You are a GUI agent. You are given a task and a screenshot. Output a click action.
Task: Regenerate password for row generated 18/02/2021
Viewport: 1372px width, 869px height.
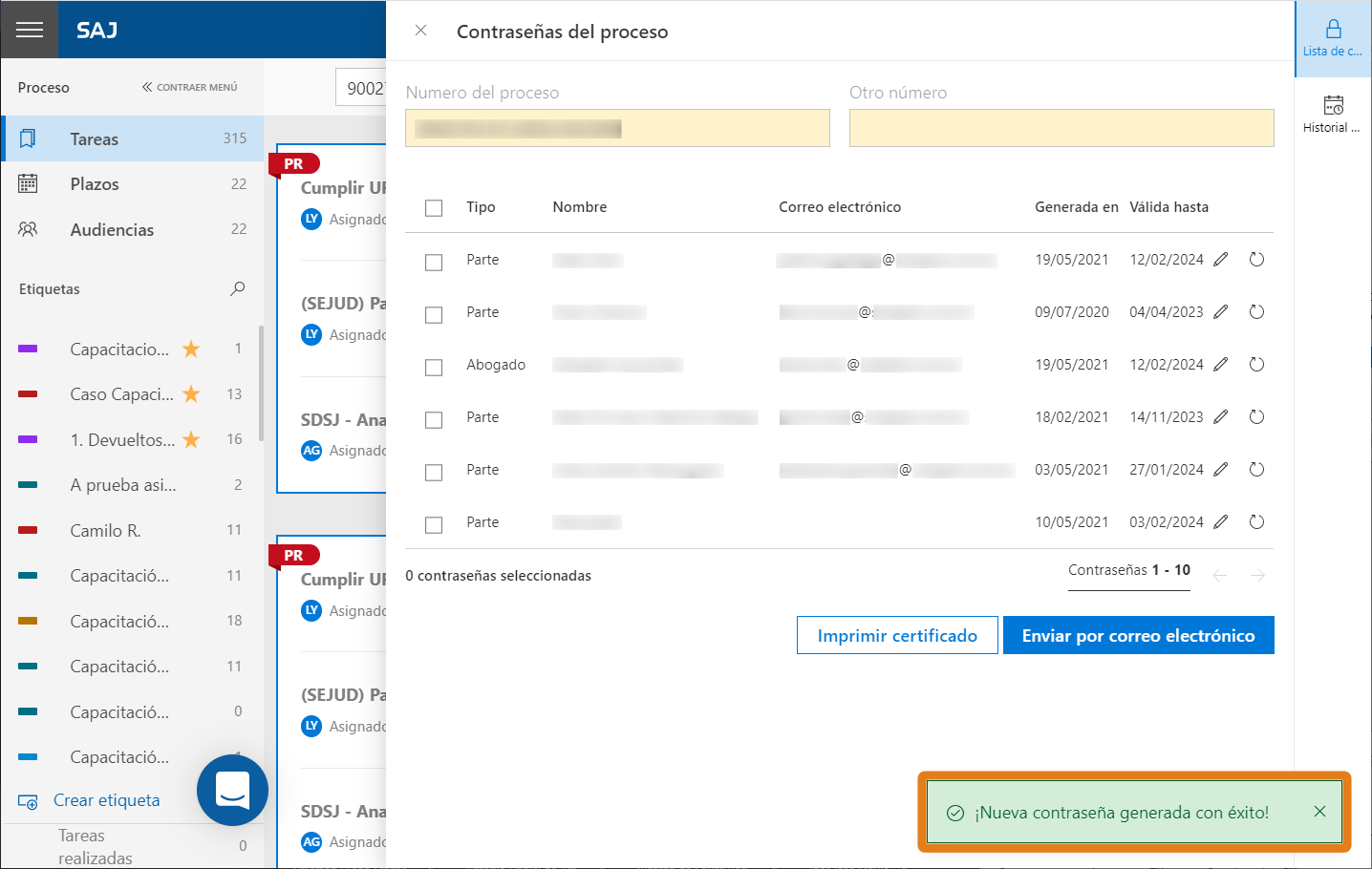tap(1256, 417)
